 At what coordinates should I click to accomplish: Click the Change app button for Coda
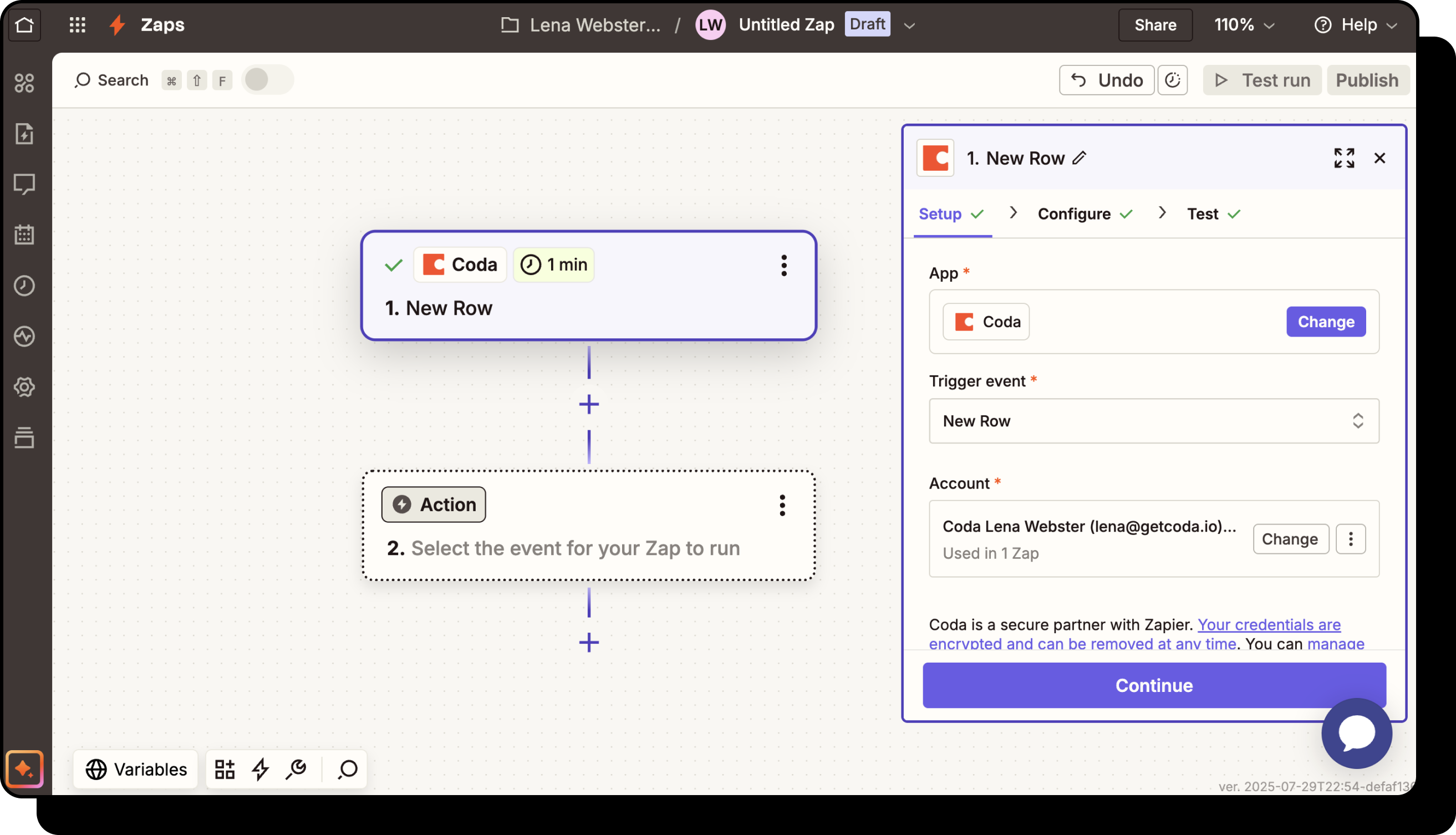pyautogui.click(x=1325, y=322)
